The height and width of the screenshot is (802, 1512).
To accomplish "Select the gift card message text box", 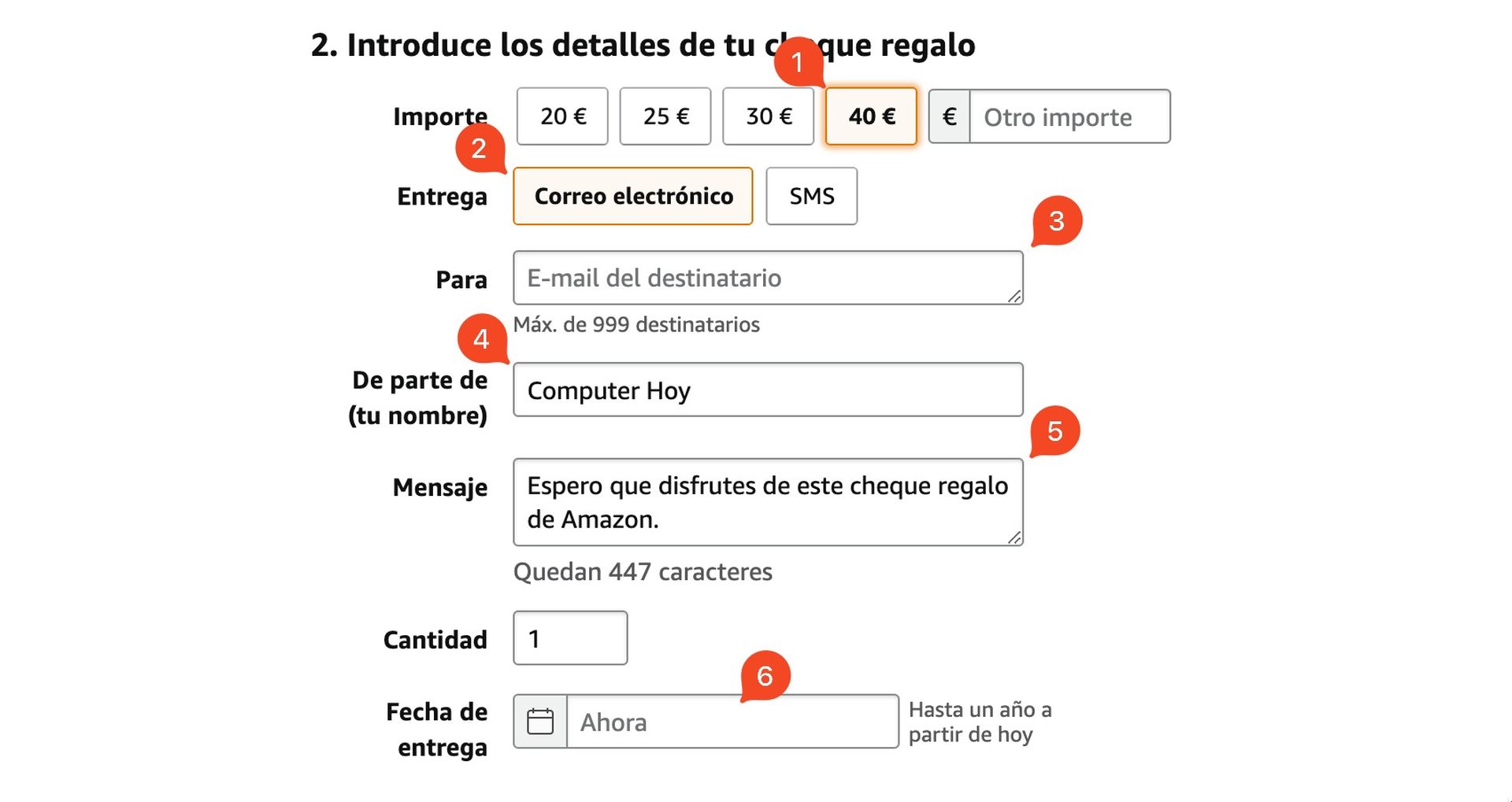I will point(768,501).
